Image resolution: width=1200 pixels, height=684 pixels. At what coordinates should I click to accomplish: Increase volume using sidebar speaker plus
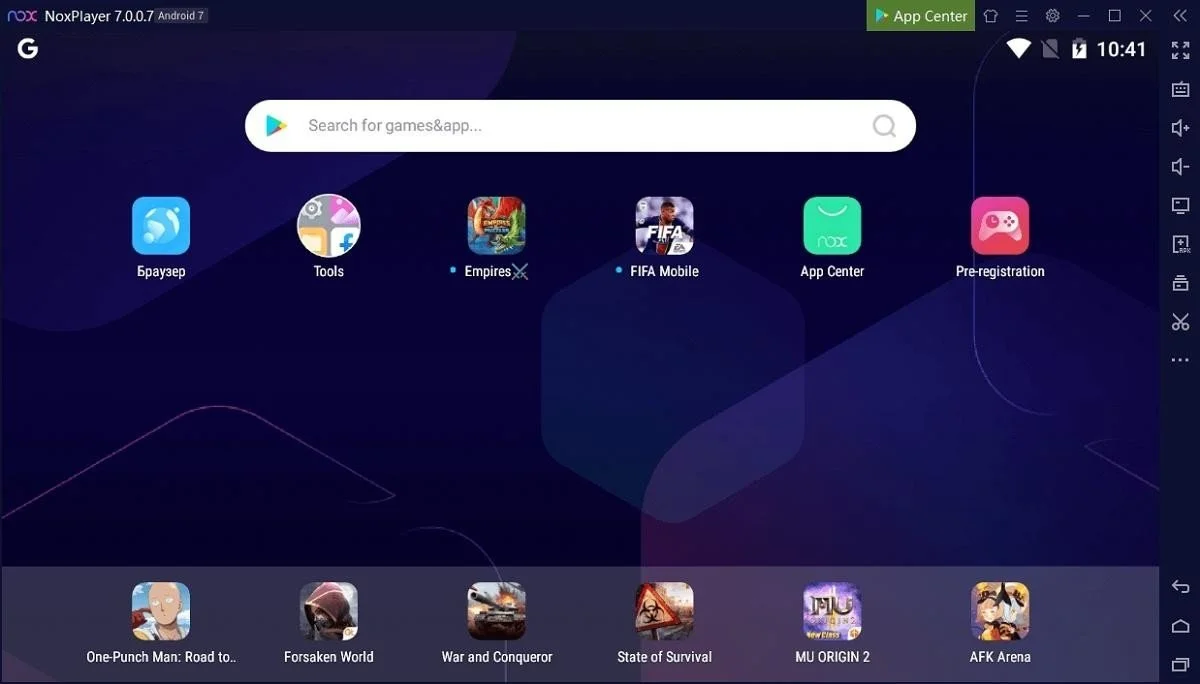click(1180, 128)
